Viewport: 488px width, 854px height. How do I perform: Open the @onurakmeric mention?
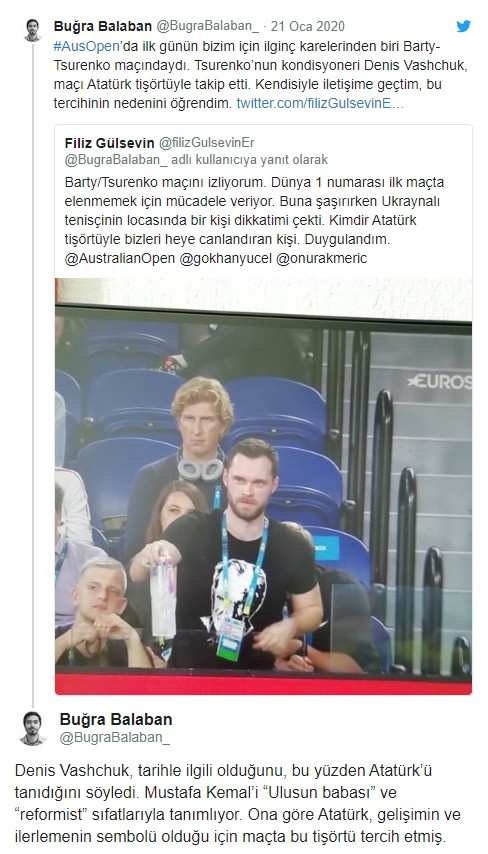pyautogui.click(x=321, y=258)
